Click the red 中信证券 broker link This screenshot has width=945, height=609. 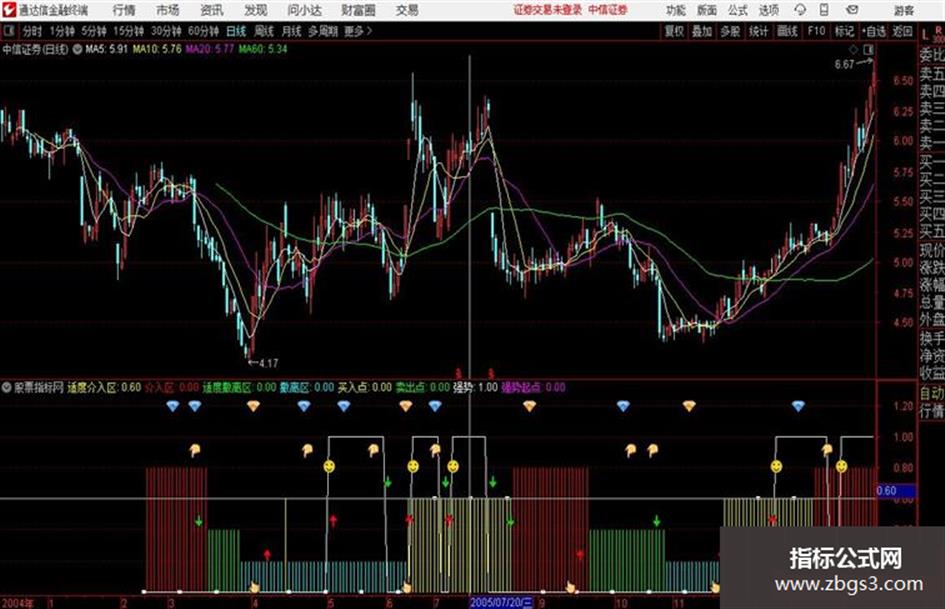[608, 10]
